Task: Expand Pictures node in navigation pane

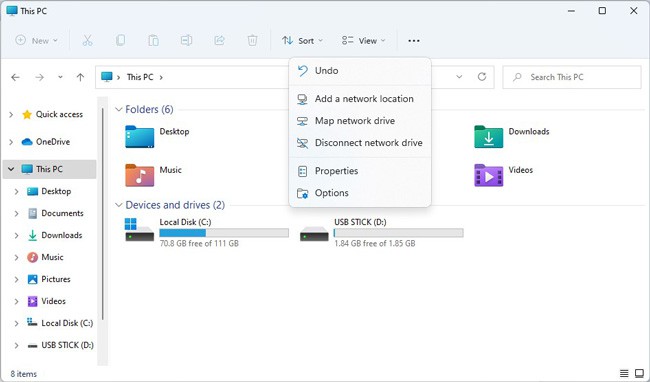Action: [x=17, y=279]
